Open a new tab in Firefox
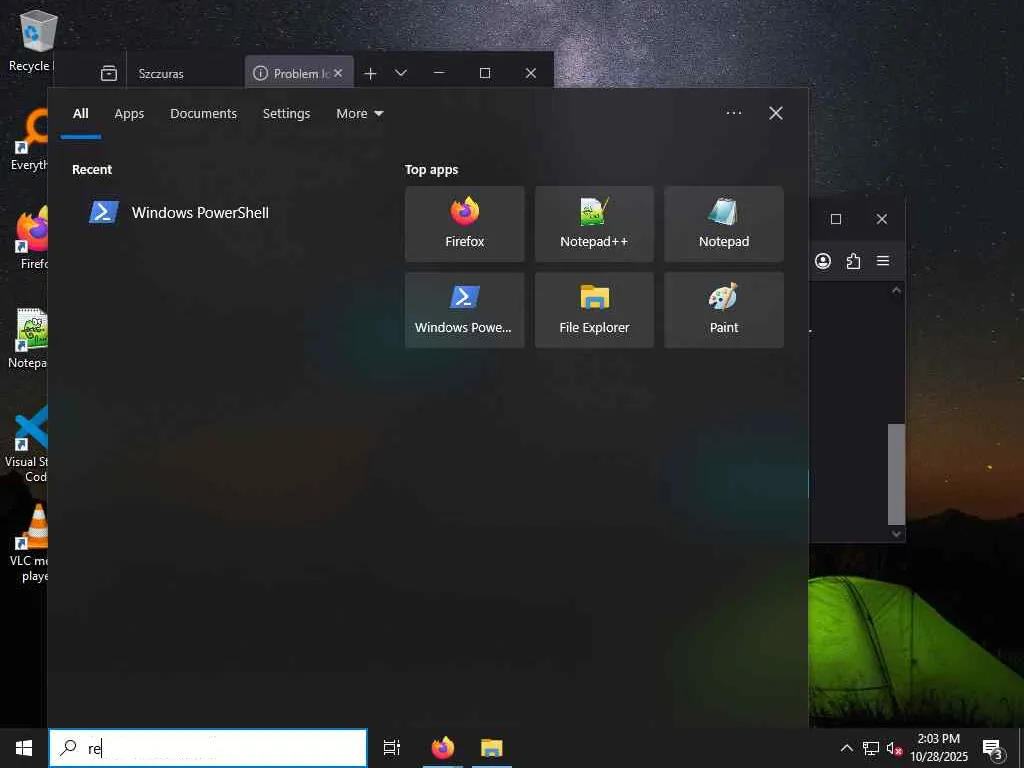 tap(370, 73)
